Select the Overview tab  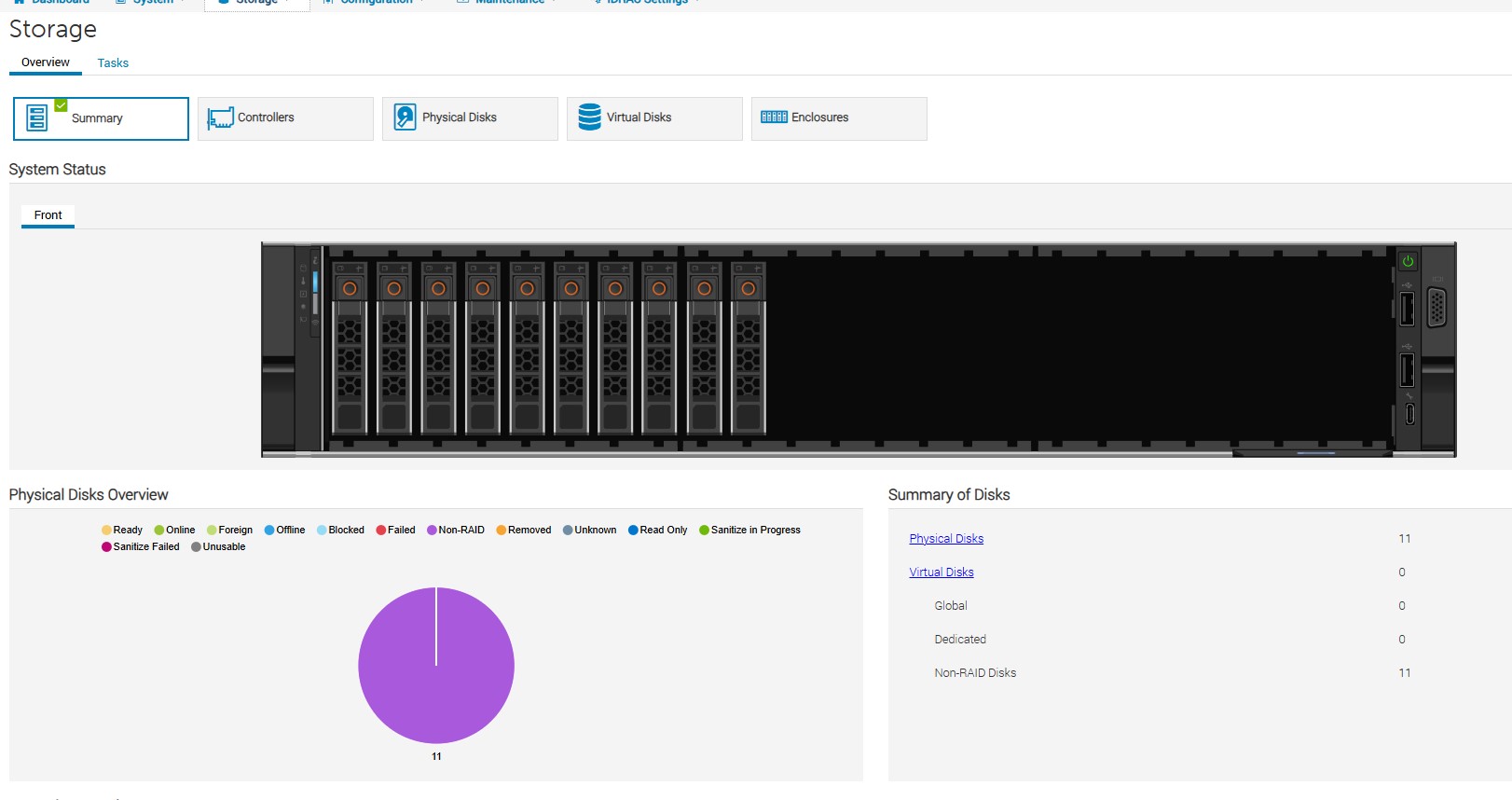(46, 62)
